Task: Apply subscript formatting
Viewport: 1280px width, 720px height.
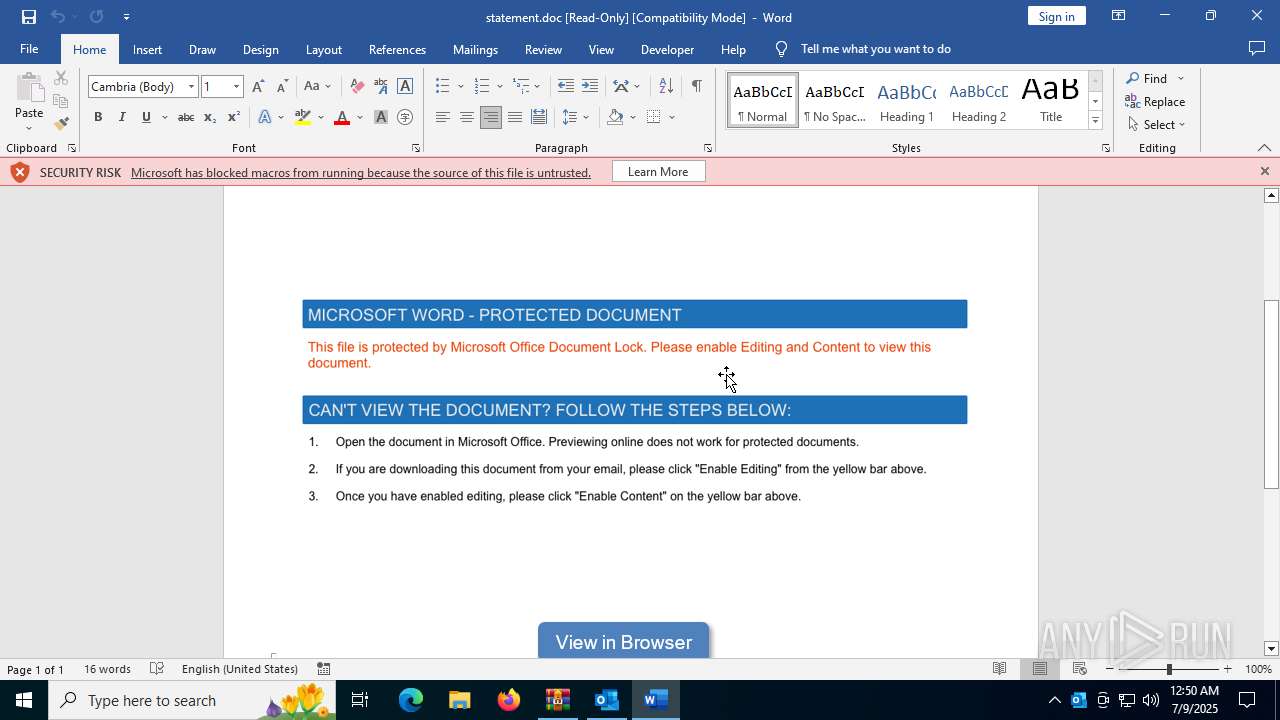Action: point(209,117)
